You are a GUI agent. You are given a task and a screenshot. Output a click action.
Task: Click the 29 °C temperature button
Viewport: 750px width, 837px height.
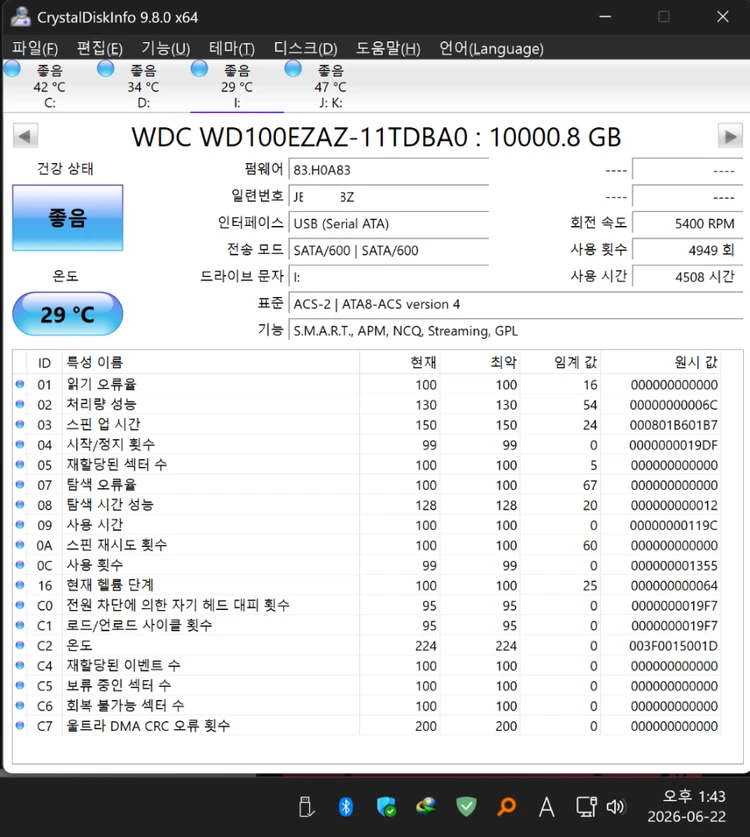tap(68, 314)
